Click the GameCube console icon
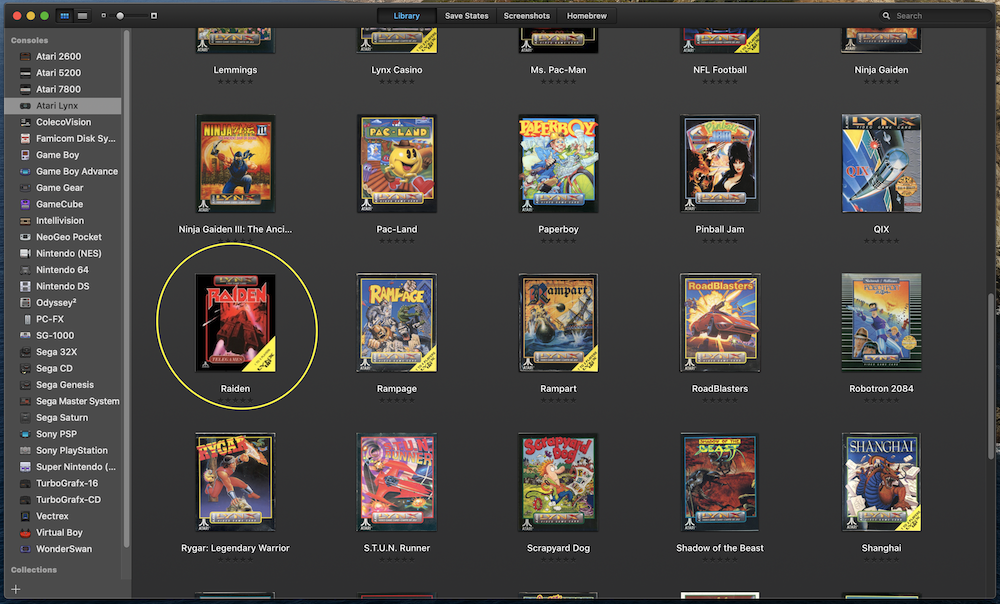The width and height of the screenshot is (1000, 604). coord(25,204)
